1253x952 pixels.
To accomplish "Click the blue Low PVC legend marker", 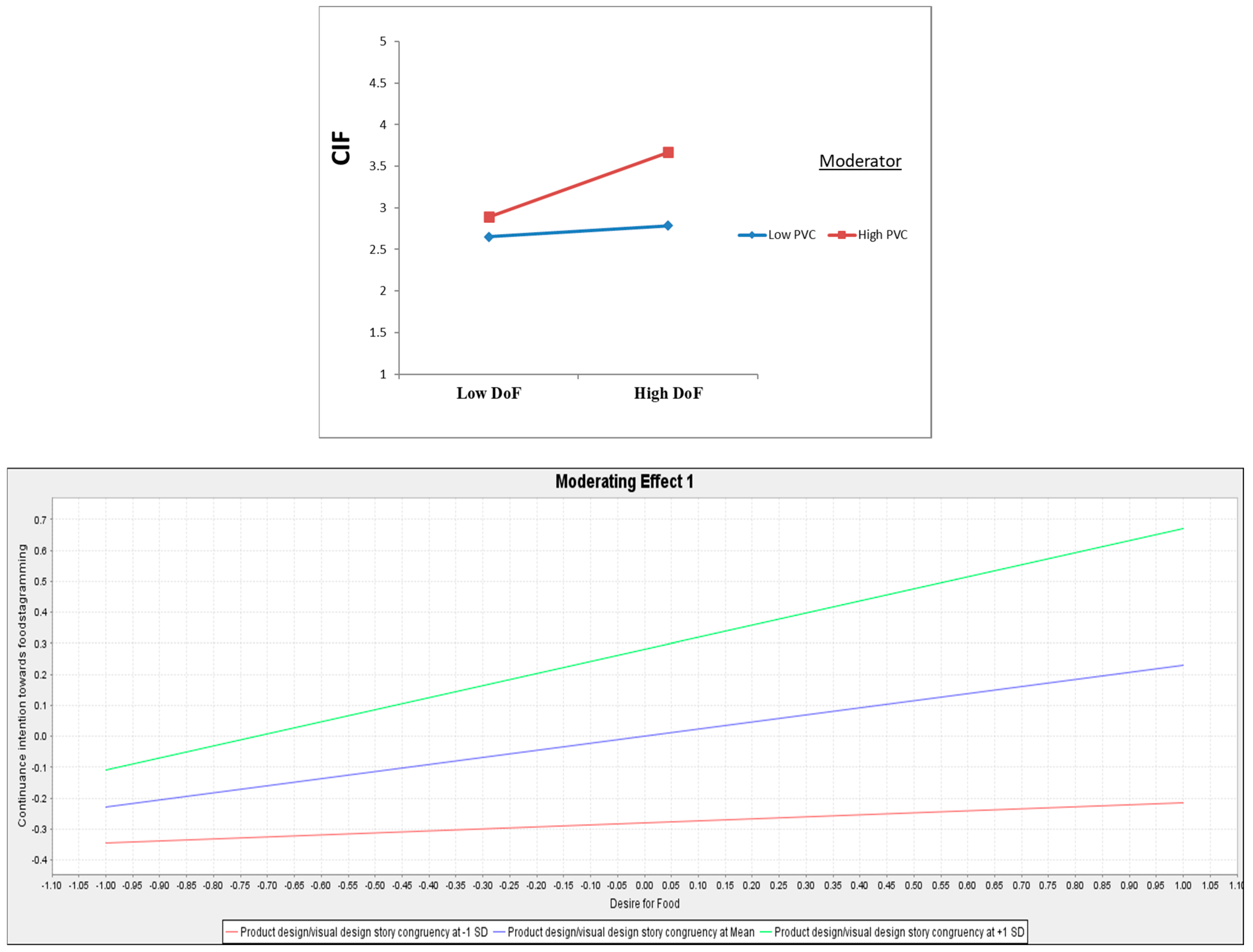I will tap(751, 235).
